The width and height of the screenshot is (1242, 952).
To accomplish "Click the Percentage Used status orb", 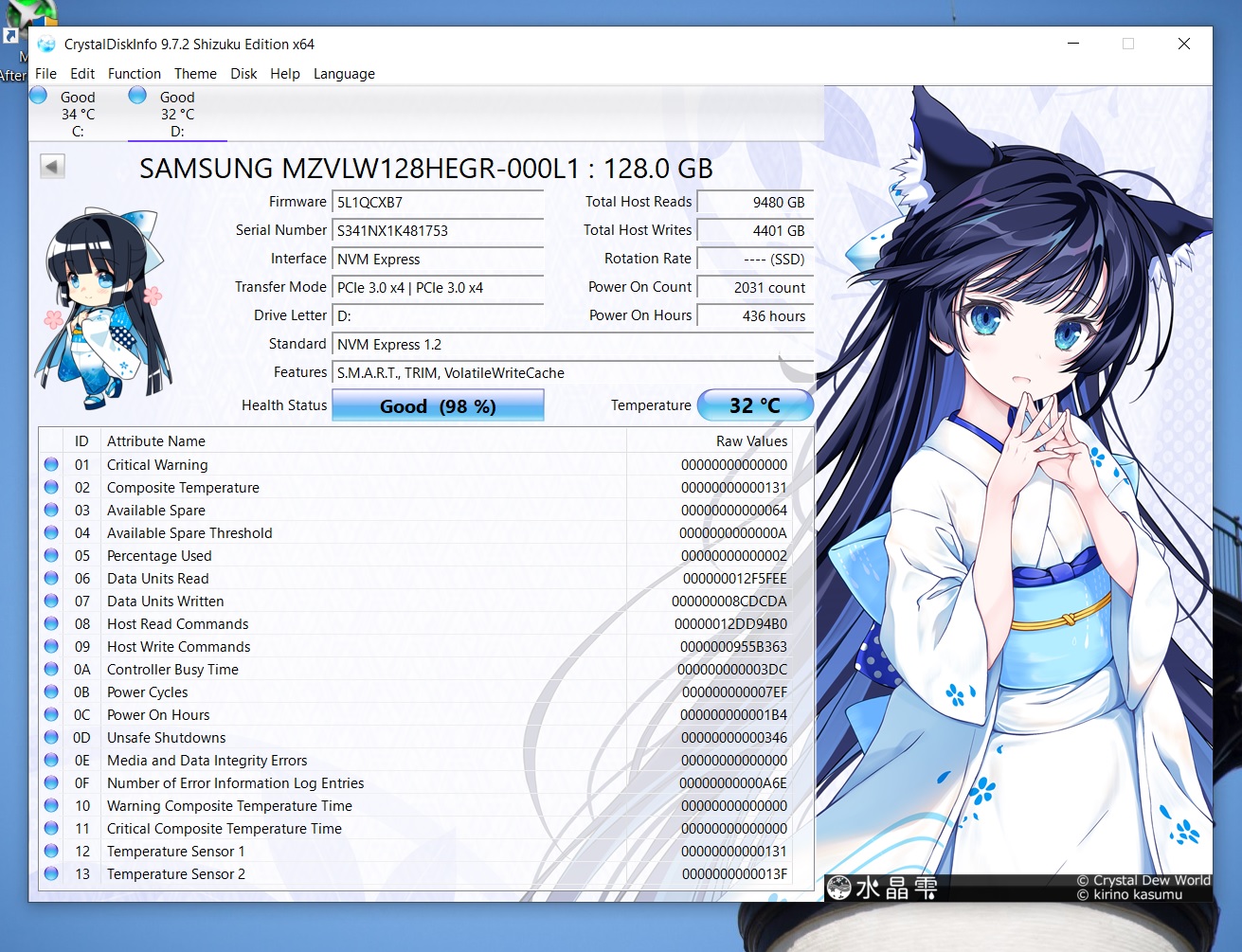I will [x=51, y=555].
